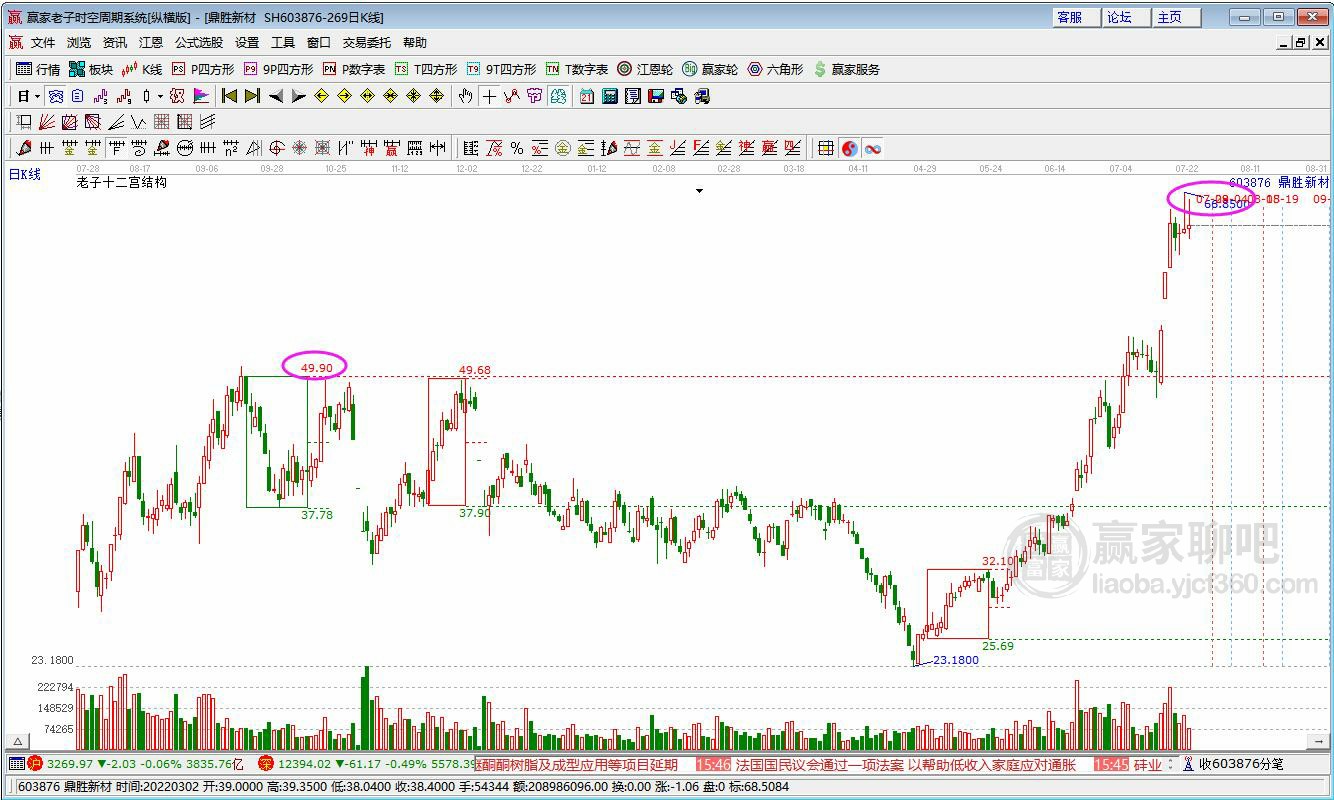Click the left scroll arrow below the volume chart
Screen dimensions: 1334x800
(x=17, y=742)
